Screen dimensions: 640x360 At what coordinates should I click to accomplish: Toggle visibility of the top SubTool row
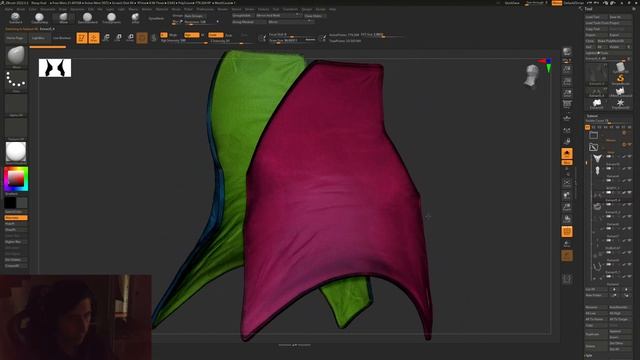click(628, 157)
